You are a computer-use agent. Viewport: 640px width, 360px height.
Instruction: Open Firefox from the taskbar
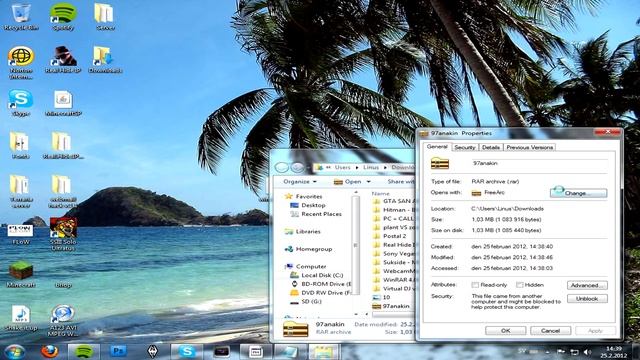tap(49, 351)
